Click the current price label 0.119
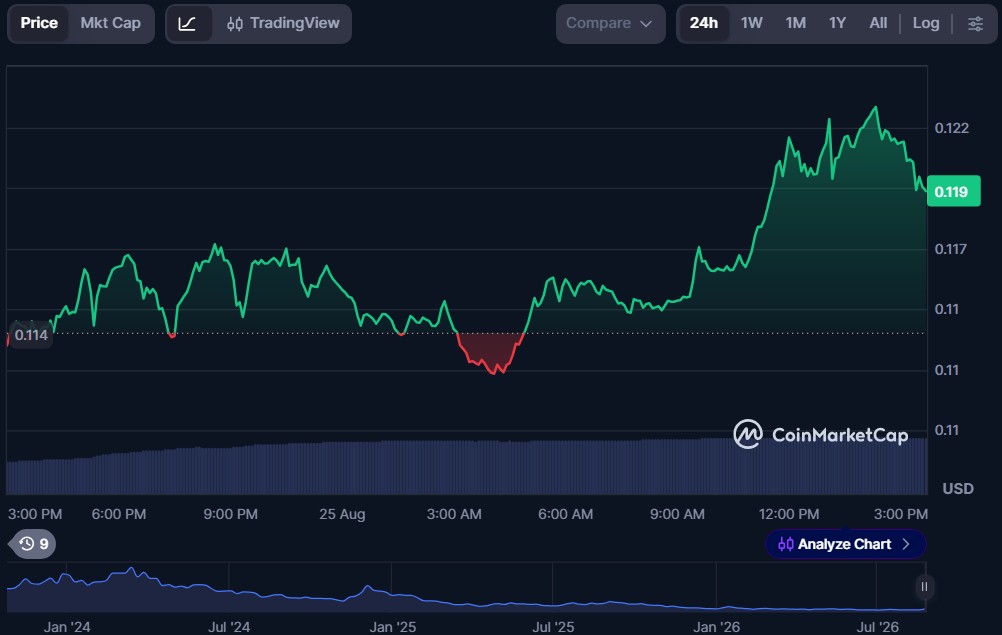 coord(953,191)
